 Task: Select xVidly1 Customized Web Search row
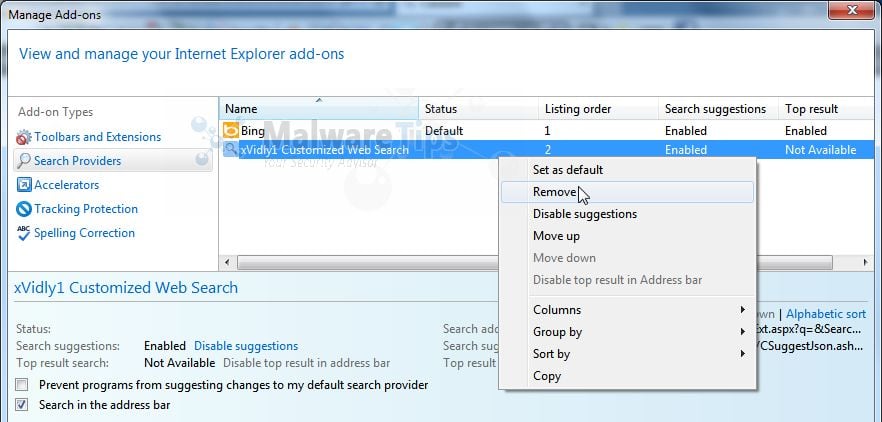(547, 150)
